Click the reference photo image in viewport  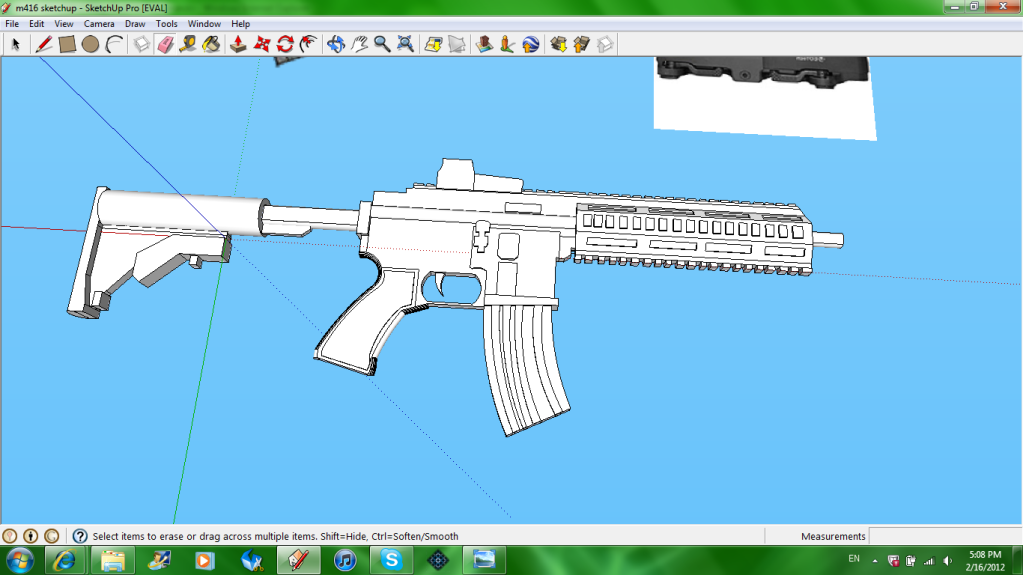point(765,98)
